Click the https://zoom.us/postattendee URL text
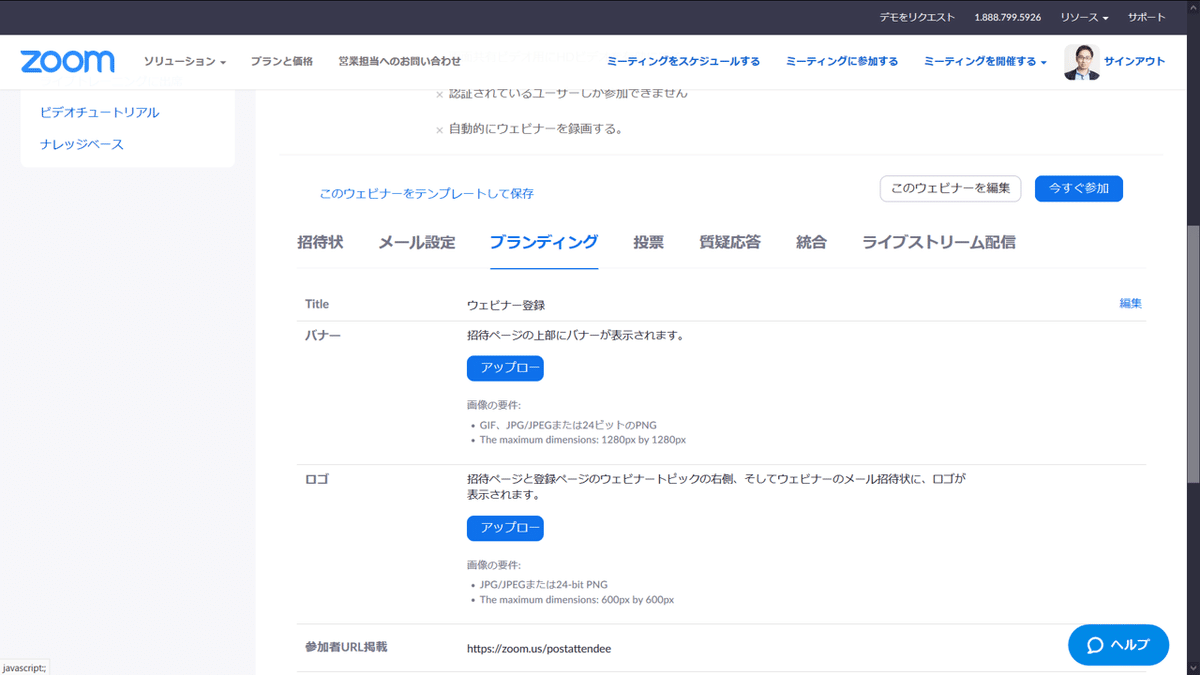The image size is (1200, 675). tap(539, 649)
